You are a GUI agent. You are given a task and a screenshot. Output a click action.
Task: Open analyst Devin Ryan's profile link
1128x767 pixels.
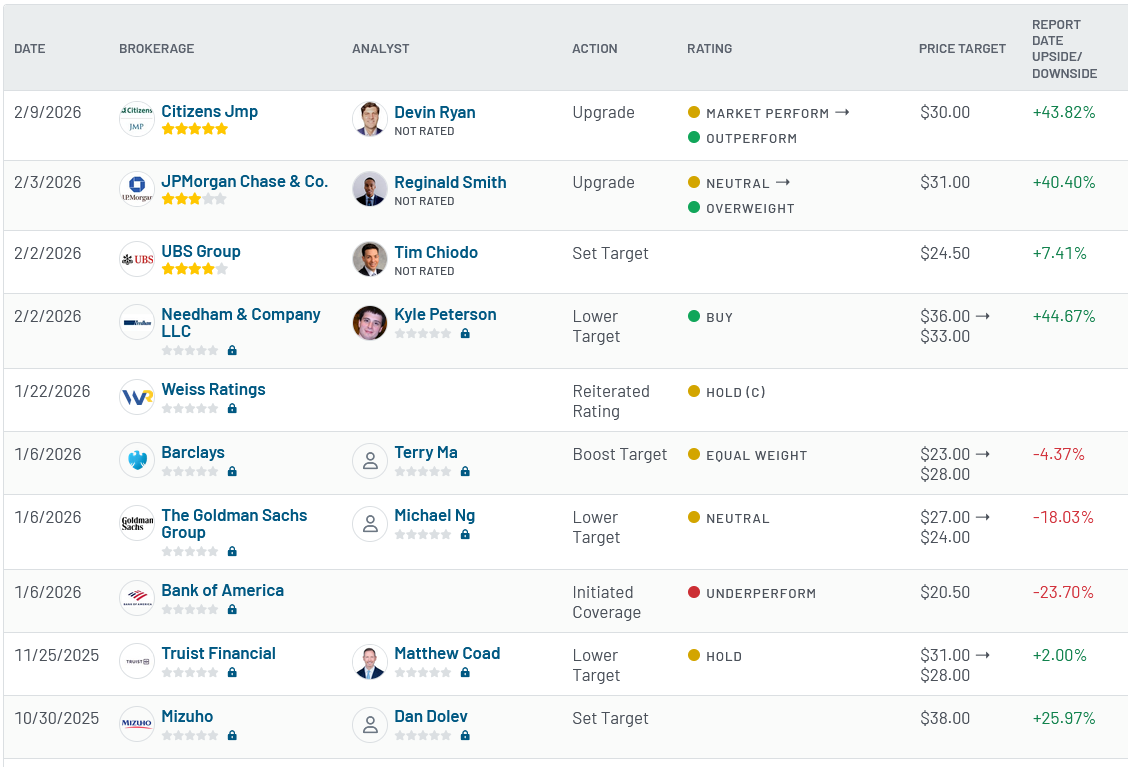pos(435,112)
